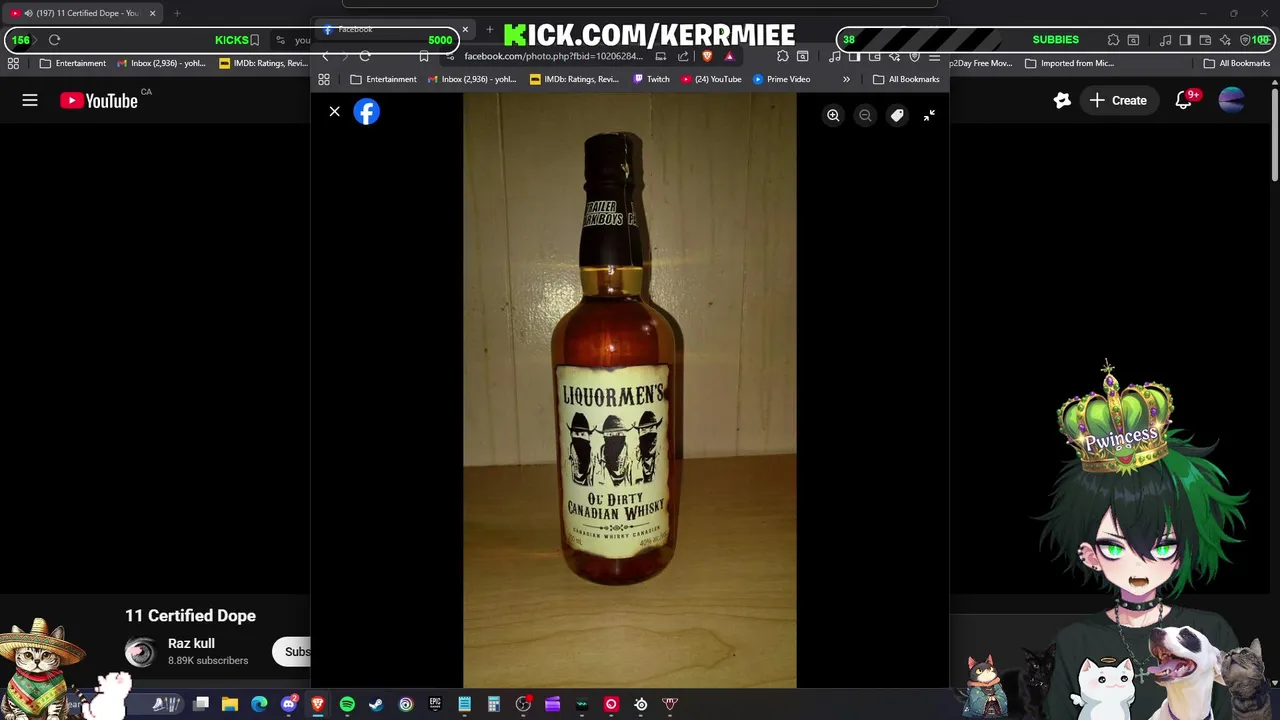Reload the YouTube window page
Image resolution: width=1280 pixels, height=720 pixels.
click(x=54, y=40)
